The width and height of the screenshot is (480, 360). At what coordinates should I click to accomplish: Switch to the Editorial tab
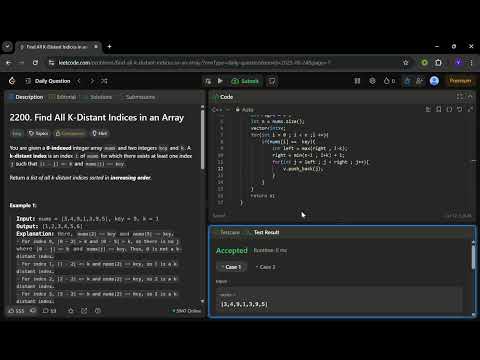tap(63, 97)
